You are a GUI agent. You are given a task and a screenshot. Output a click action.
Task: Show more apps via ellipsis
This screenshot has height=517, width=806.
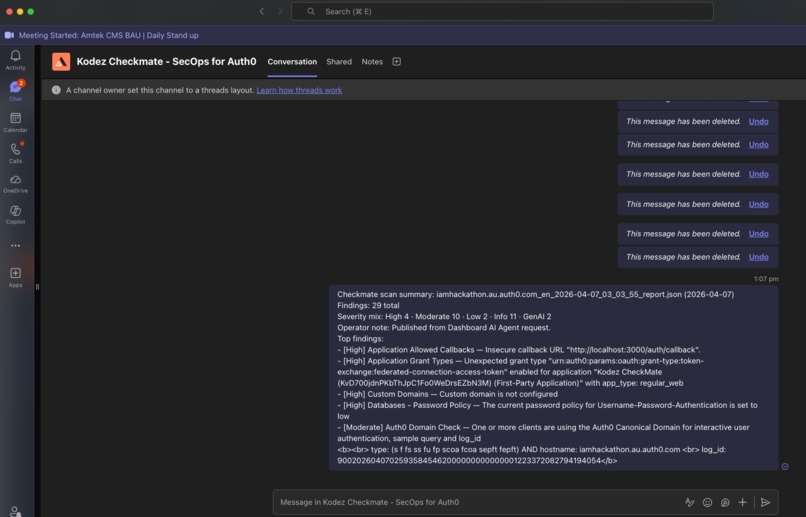click(15, 246)
